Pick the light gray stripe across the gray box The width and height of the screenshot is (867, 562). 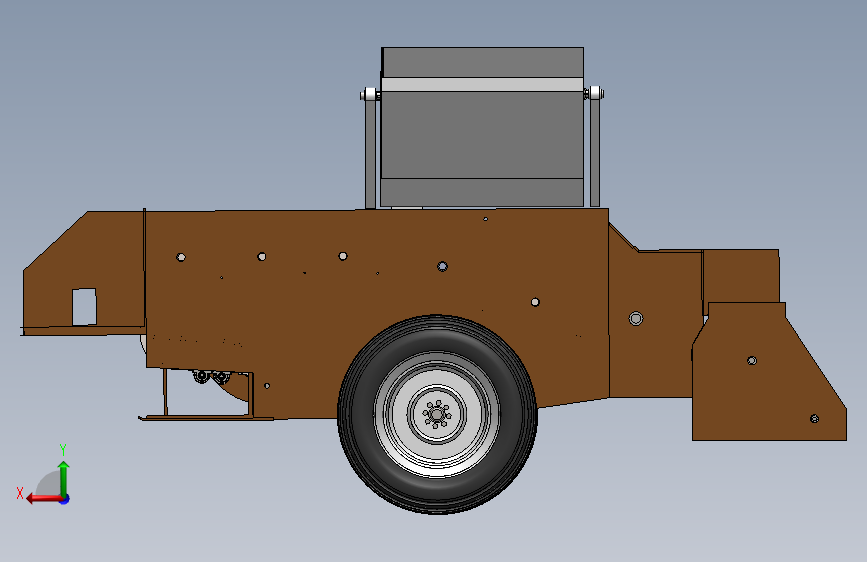[x=482, y=85]
